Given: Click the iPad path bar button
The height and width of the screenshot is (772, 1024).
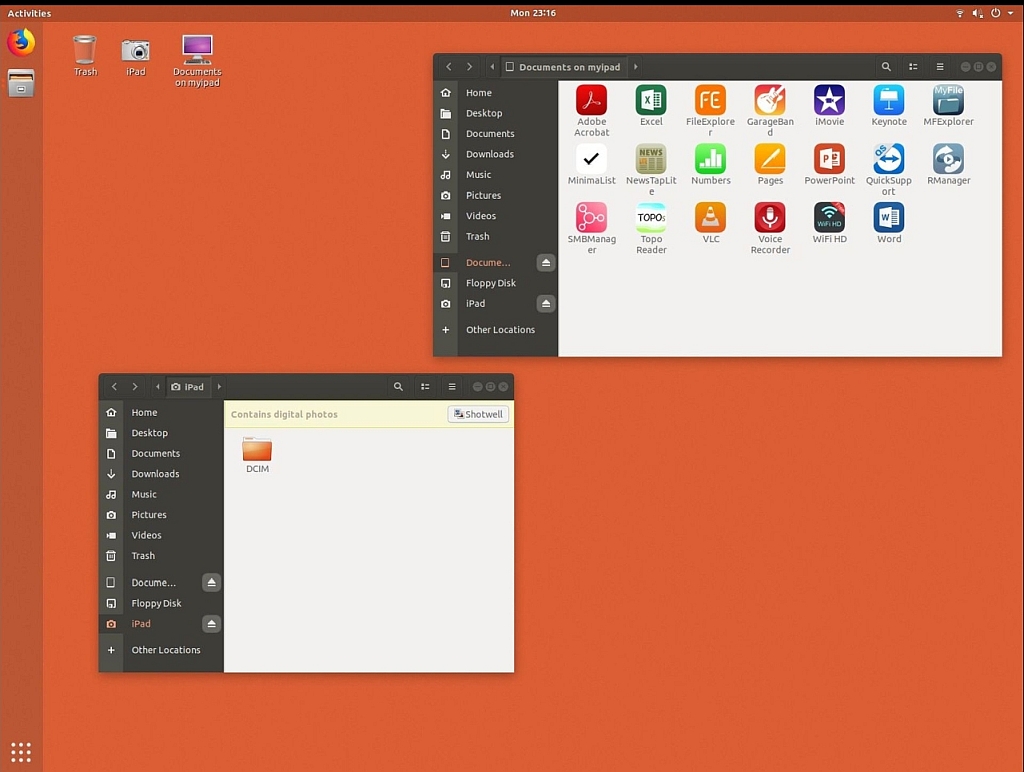Looking at the screenshot, I should (x=188, y=387).
